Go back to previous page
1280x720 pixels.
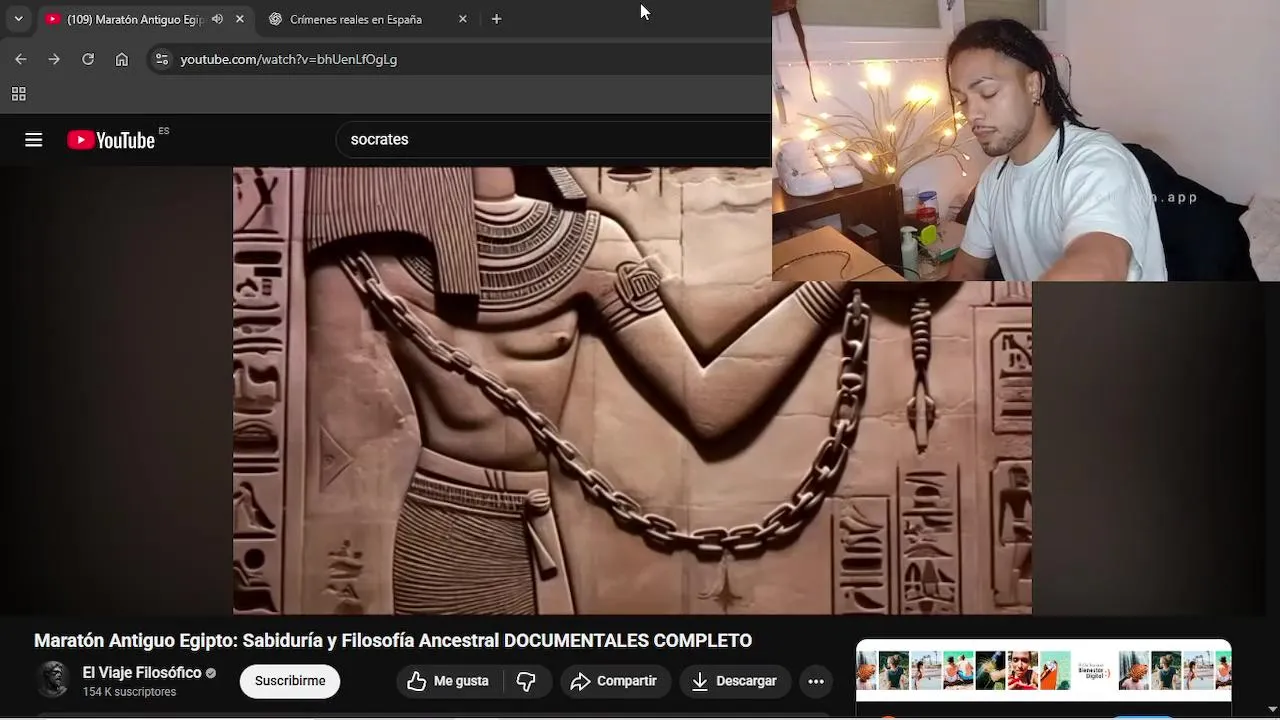coord(20,59)
